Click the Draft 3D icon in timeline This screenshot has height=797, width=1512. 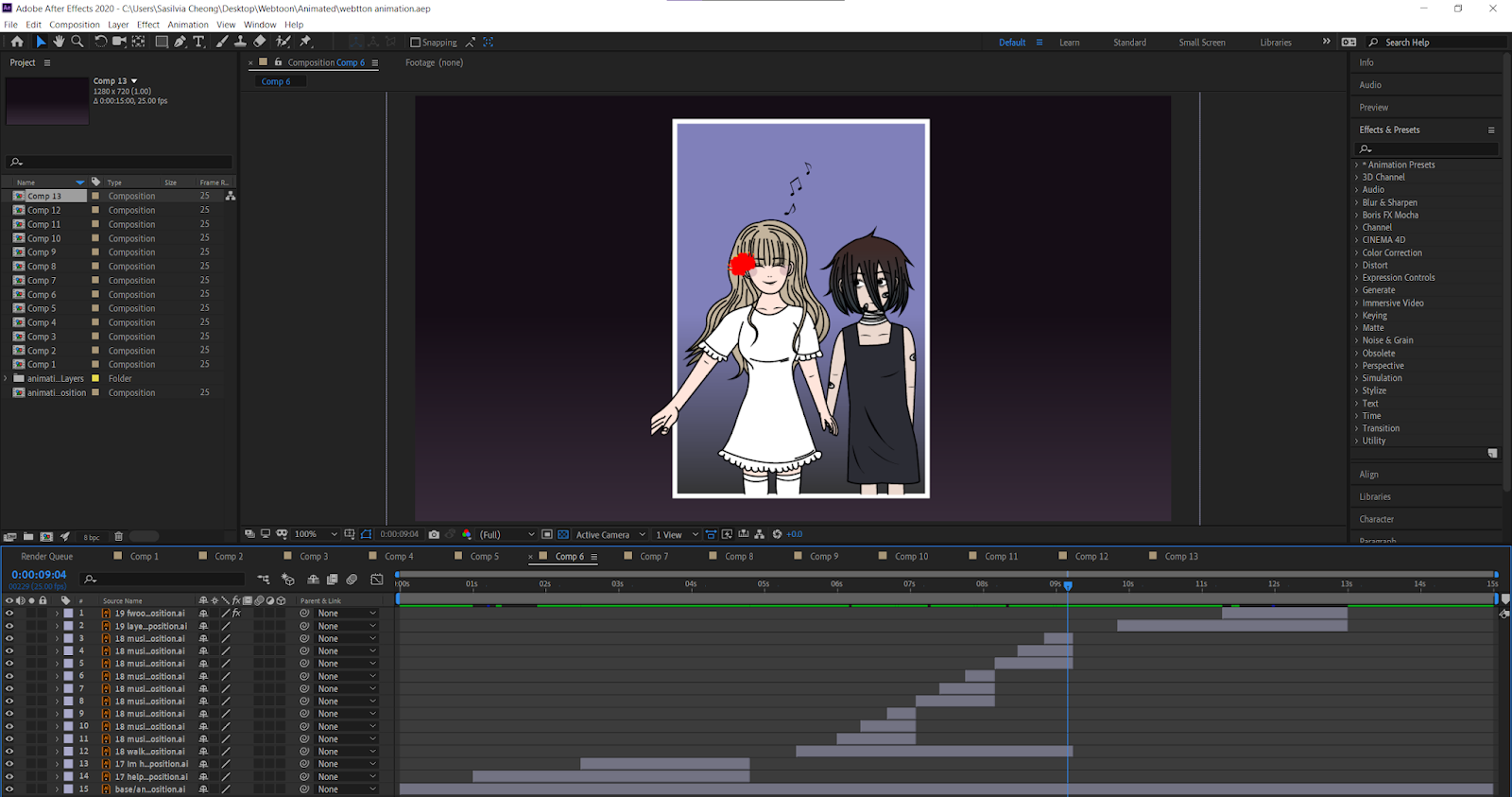point(288,580)
